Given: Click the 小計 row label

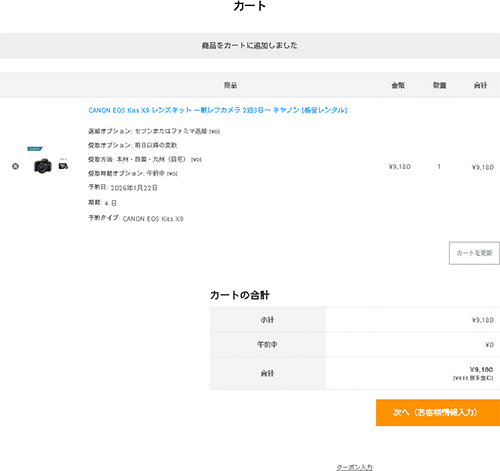Looking at the screenshot, I should click(267, 320).
